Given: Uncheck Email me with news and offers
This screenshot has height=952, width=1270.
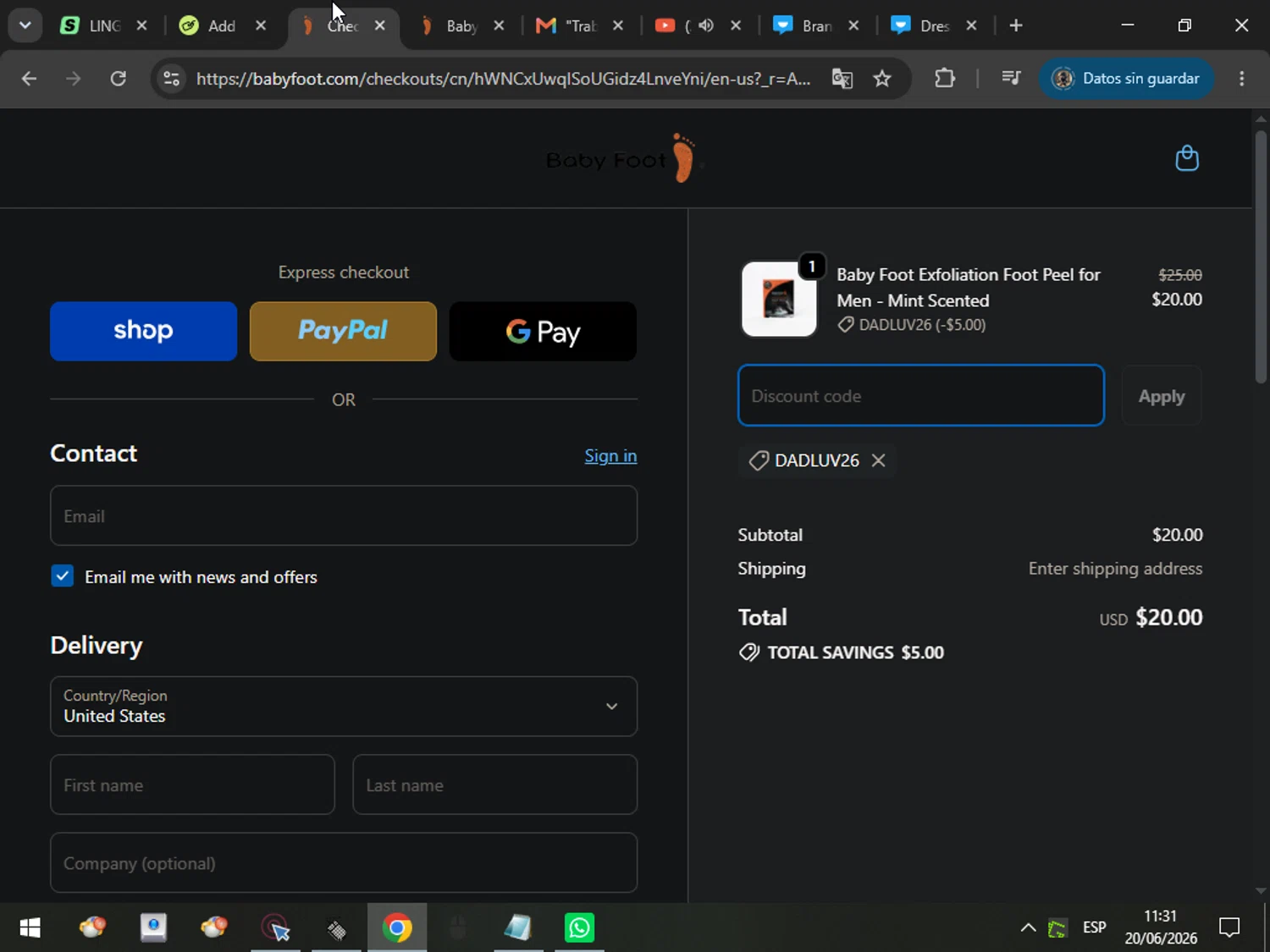Looking at the screenshot, I should point(62,576).
